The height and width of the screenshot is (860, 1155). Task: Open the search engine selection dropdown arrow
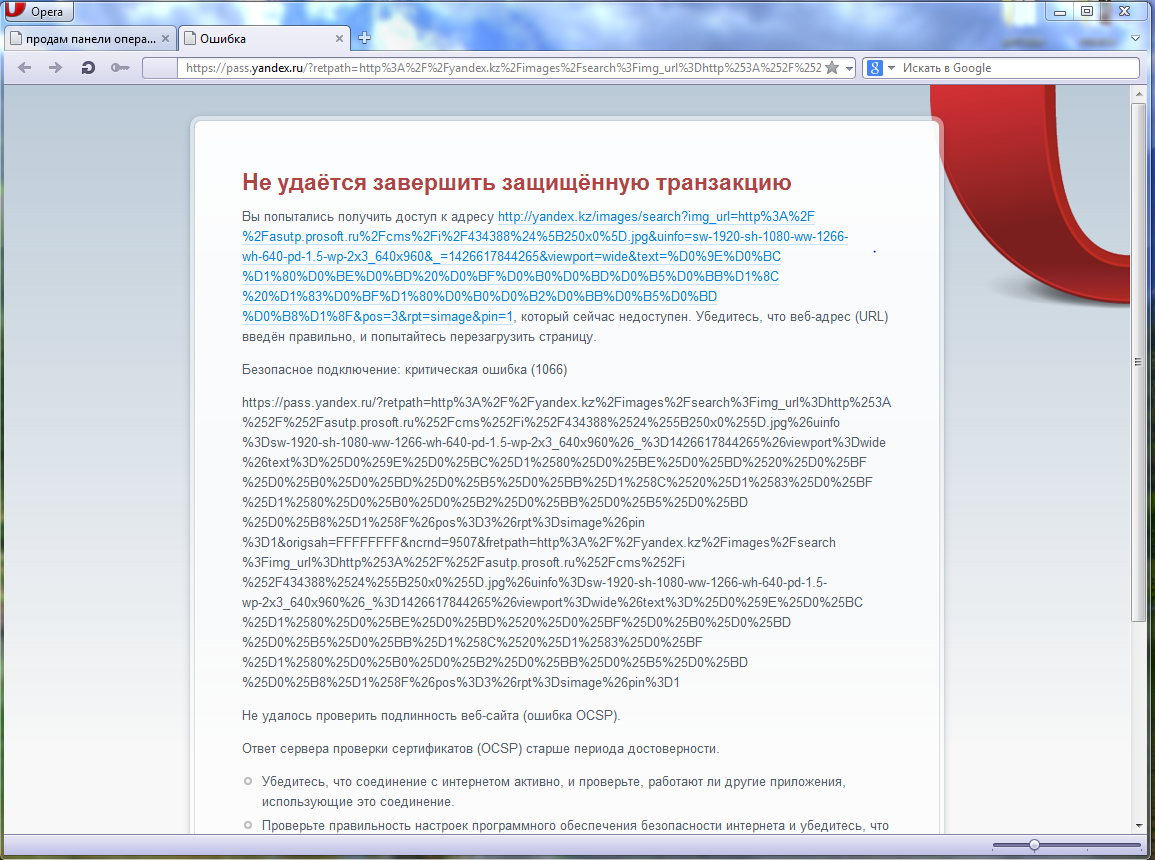coord(891,68)
